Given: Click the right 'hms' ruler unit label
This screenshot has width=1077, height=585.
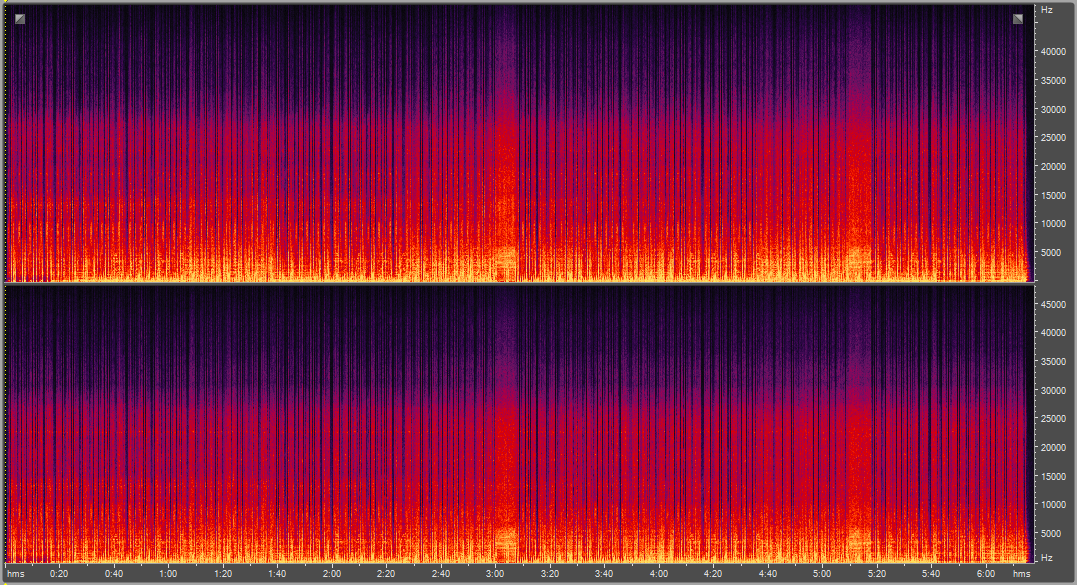Looking at the screenshot, I should [1021, 574].
